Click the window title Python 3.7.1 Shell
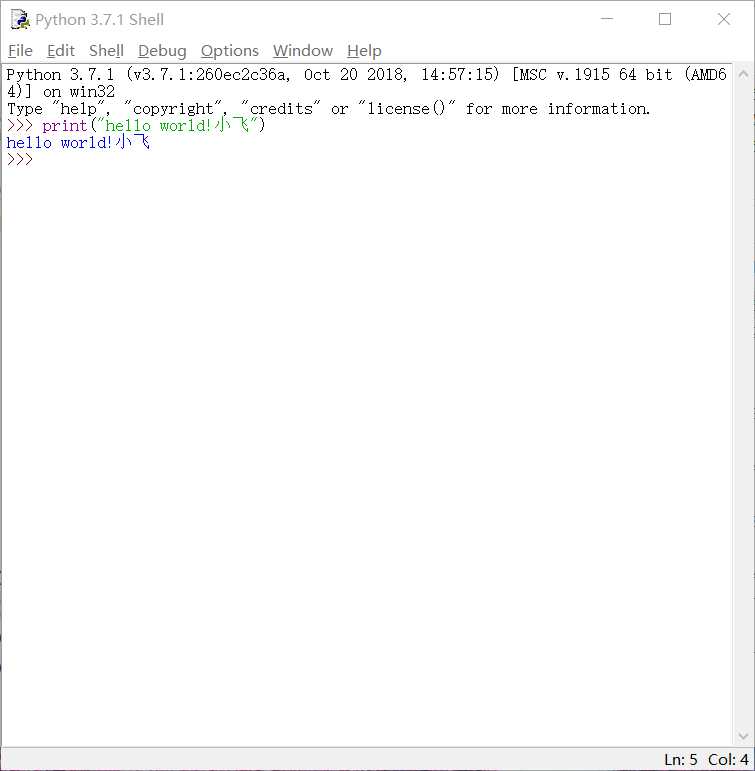Screen dimensions: 755x771 pyautogui.click(x=99, y=20)
